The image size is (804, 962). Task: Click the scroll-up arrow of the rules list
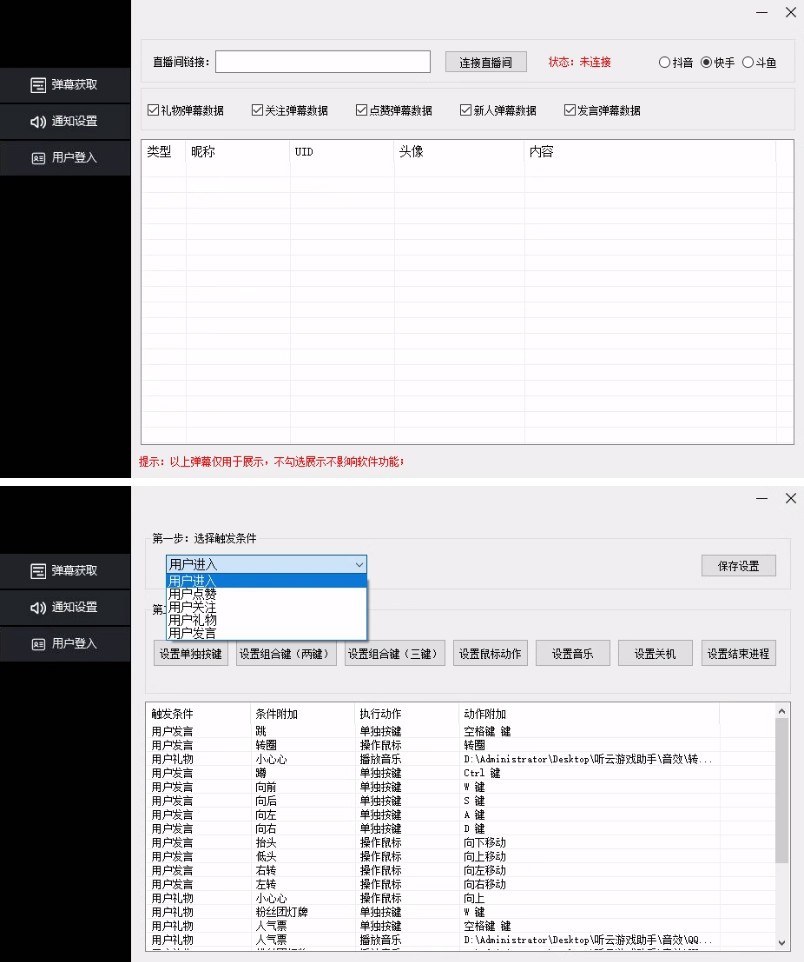[x=782, y=712]
